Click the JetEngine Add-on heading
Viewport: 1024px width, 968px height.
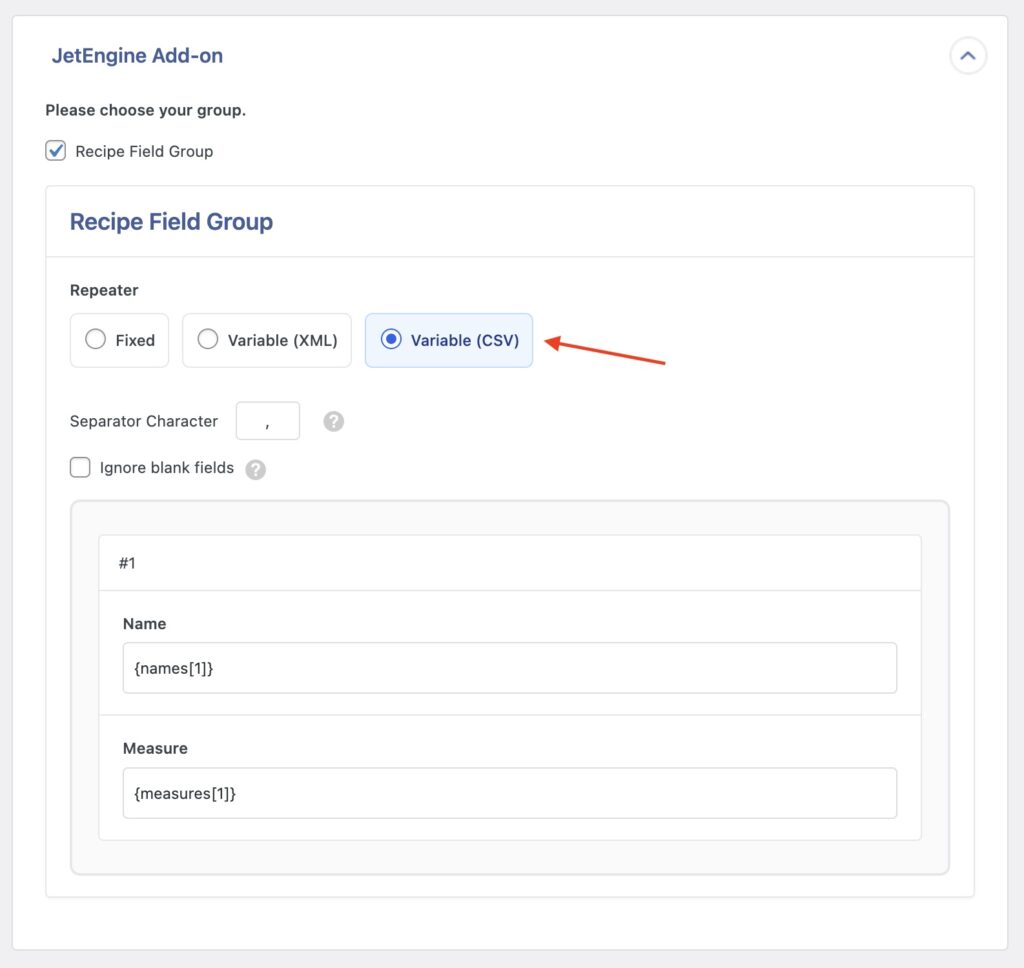[137, 55]
